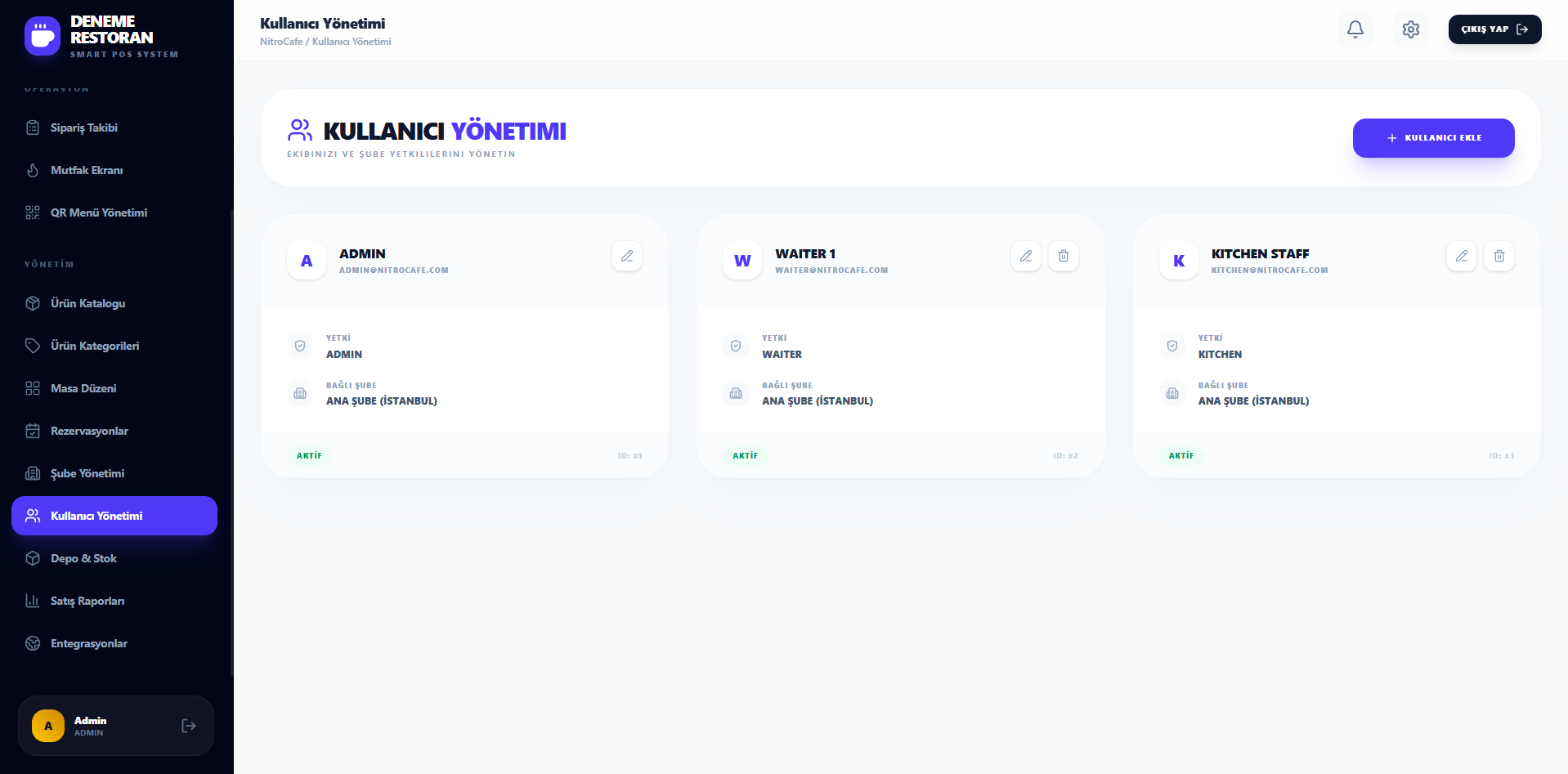The image size is (1568, 774).
Task: Open Sipariş Takibi in sidebar
Action: point(83,128)
